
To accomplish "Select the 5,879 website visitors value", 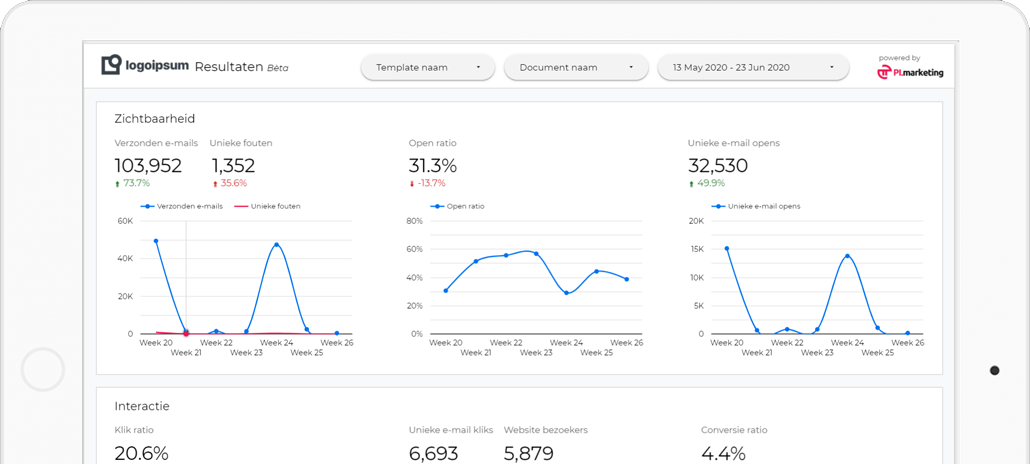I will point(529,453).
